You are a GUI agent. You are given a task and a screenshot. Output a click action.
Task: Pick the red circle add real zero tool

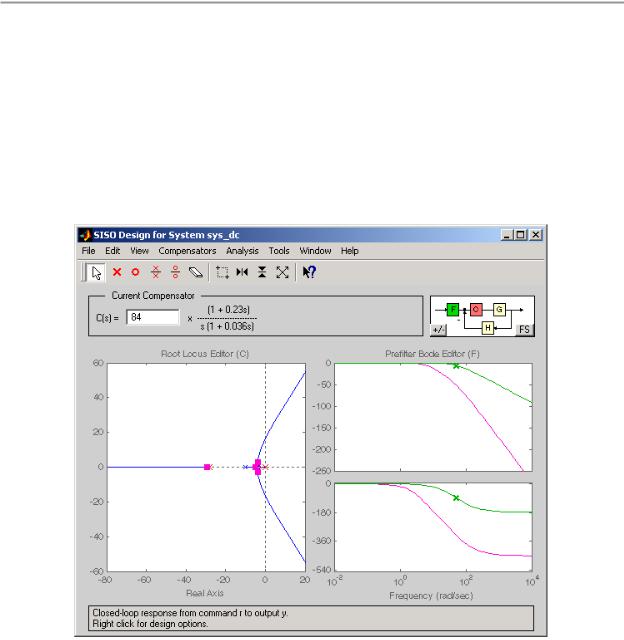(x=135, y=272)
